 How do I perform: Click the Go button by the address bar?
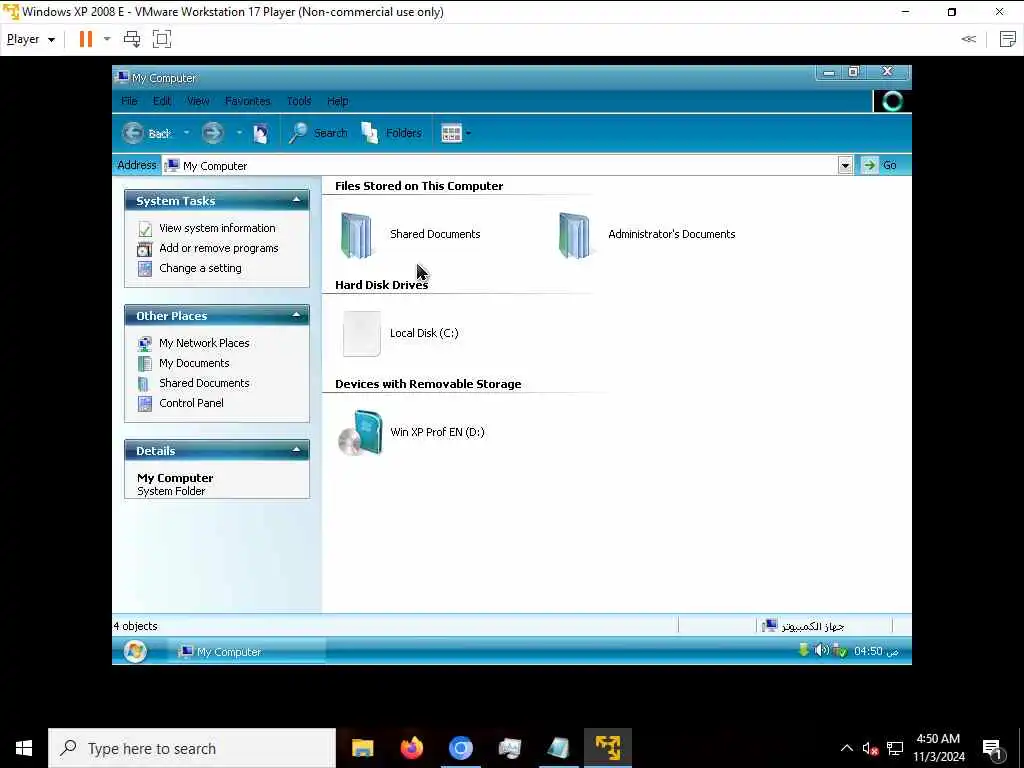880,165
